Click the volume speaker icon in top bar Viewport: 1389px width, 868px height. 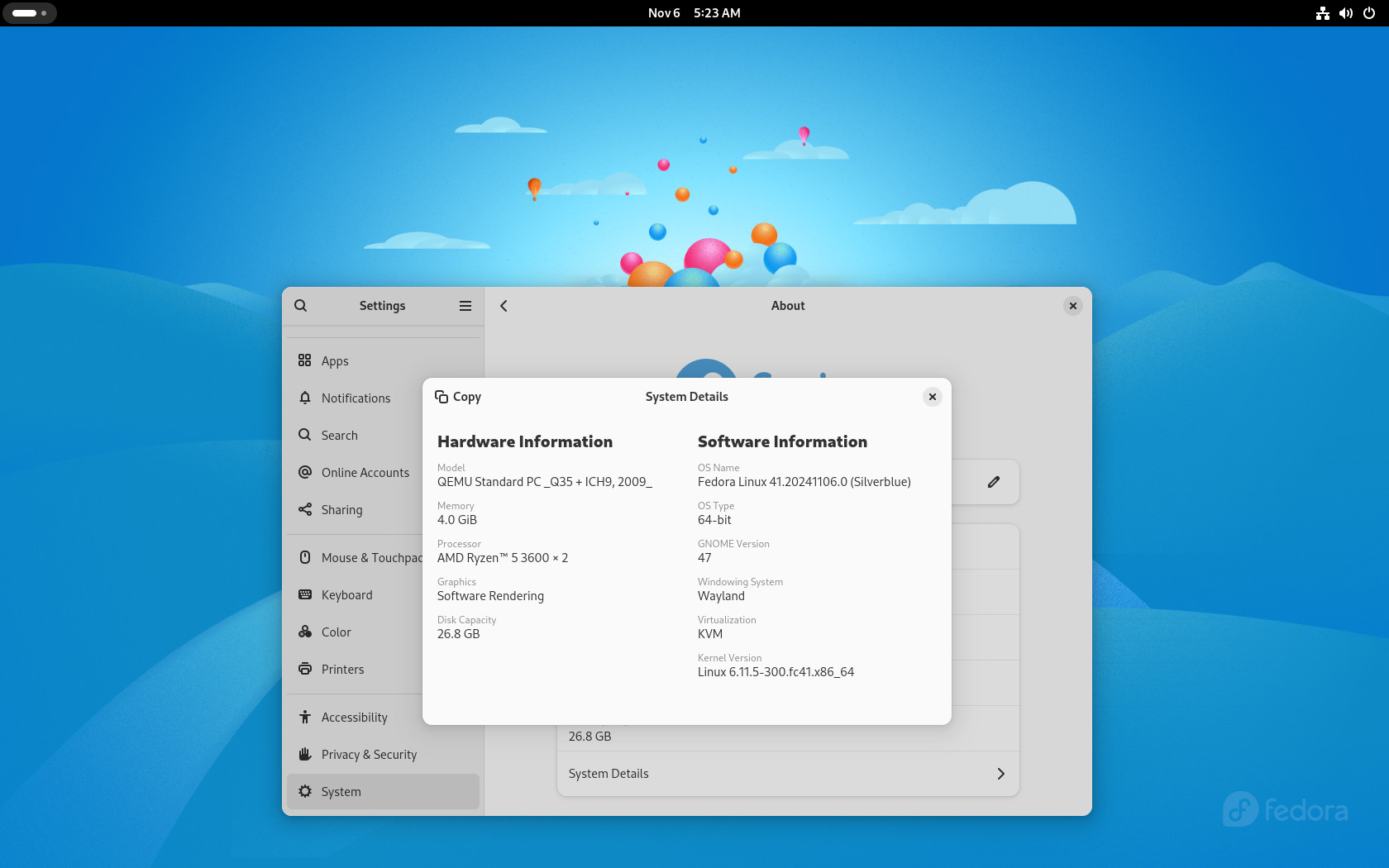coord(1346,13)
